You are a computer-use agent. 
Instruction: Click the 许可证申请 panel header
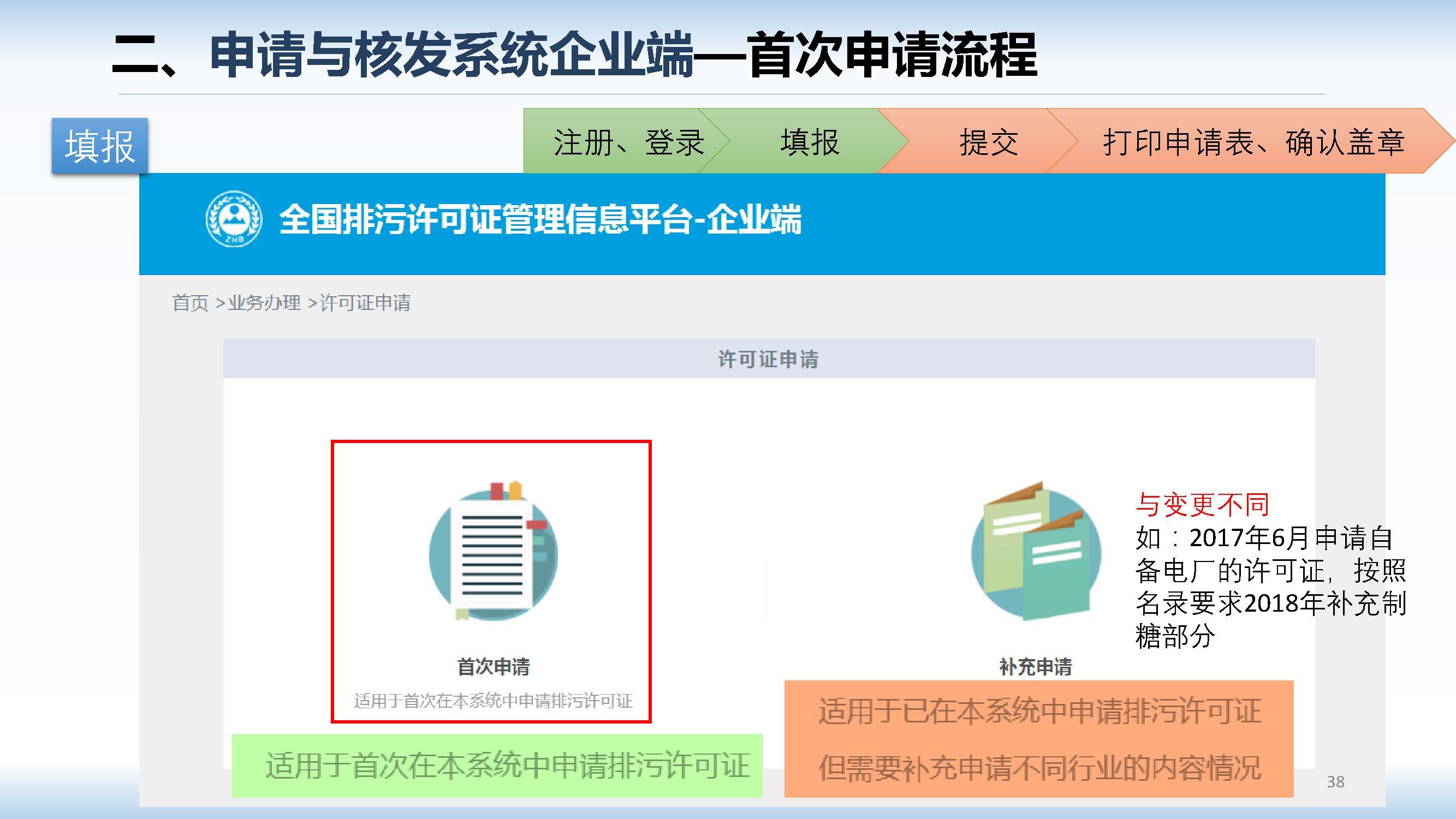pyautogui.click(x=768, y=359)
